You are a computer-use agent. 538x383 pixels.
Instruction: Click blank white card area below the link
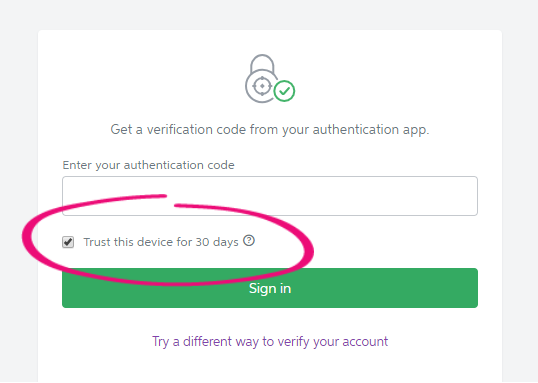(x=270, y=367)
